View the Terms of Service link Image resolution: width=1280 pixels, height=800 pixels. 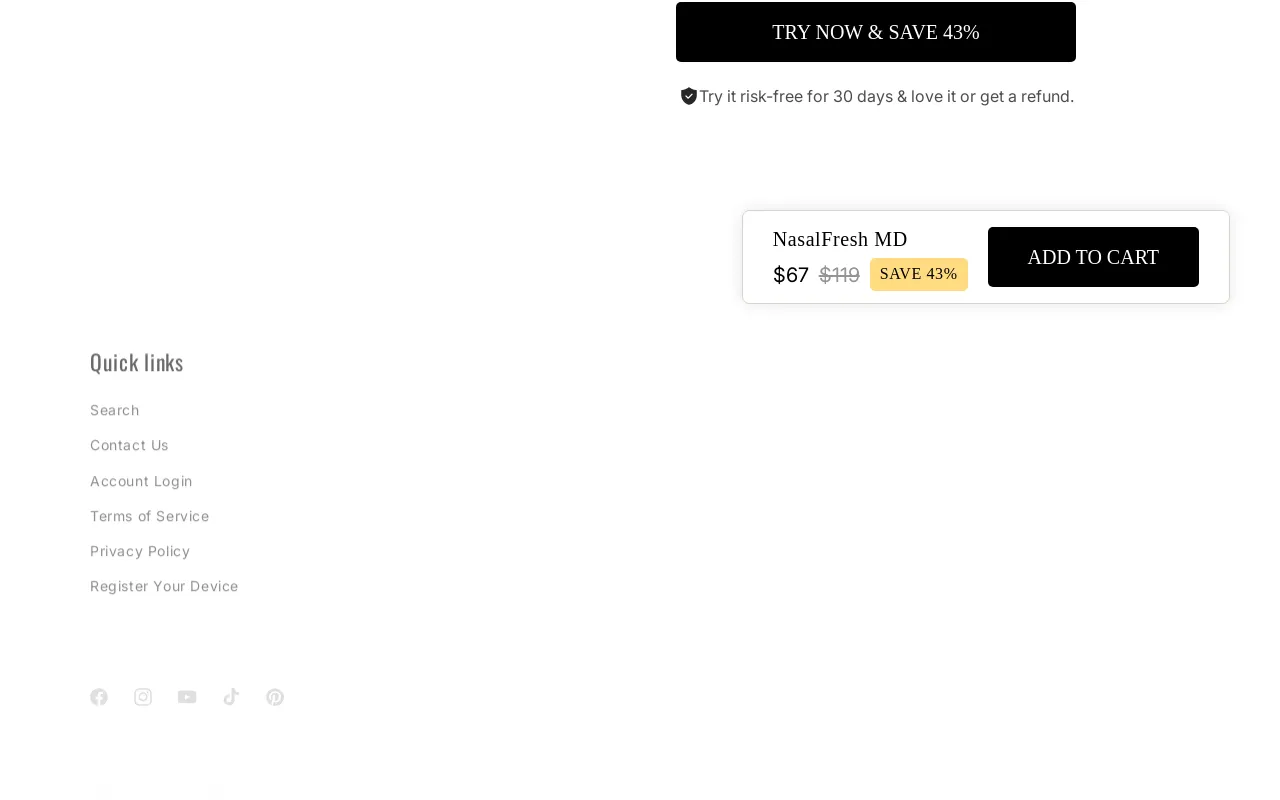click(149, 516)
